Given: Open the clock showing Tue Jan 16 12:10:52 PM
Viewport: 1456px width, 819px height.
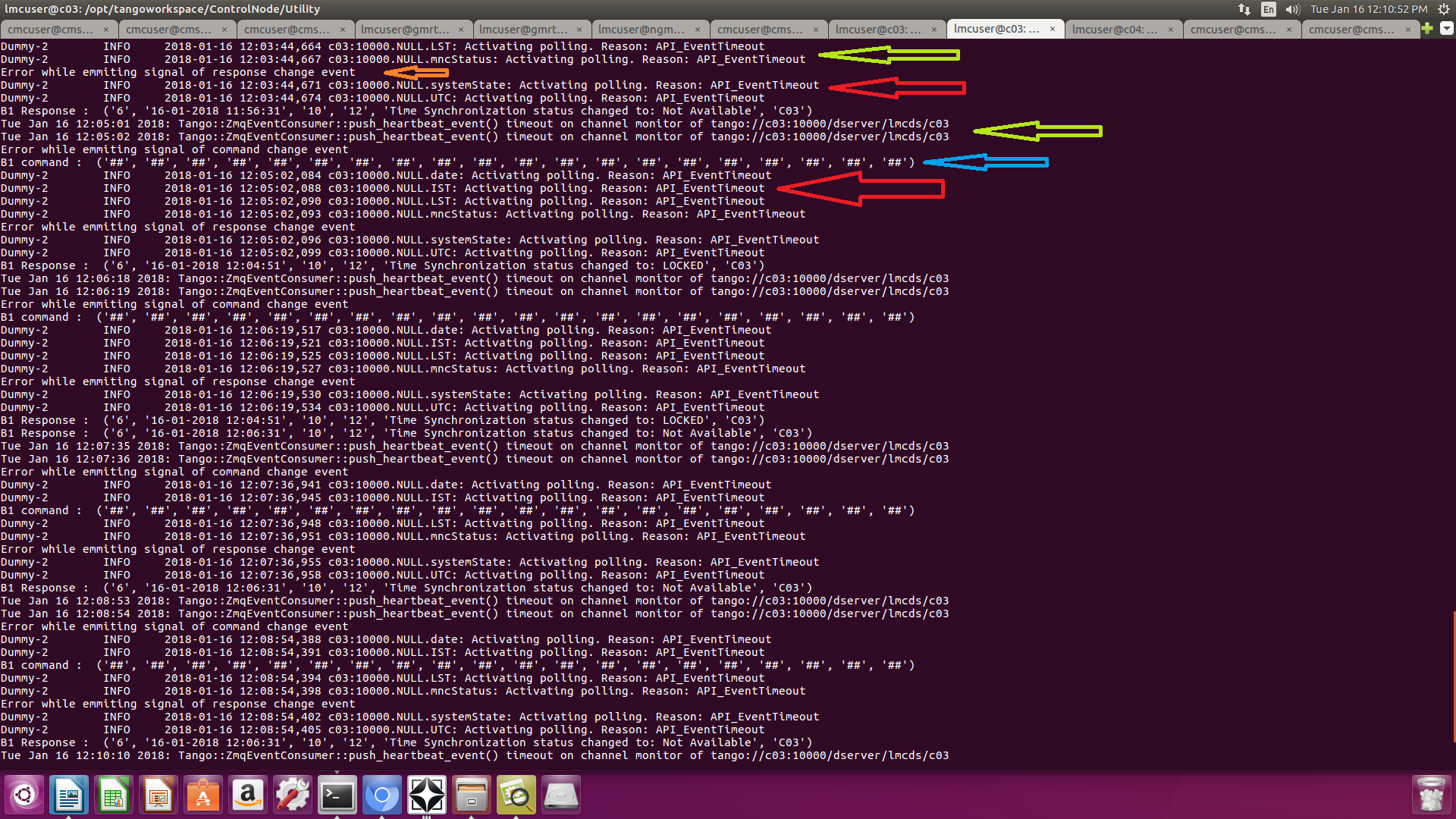Looking at the screenshot, I should coord(1369,9).
